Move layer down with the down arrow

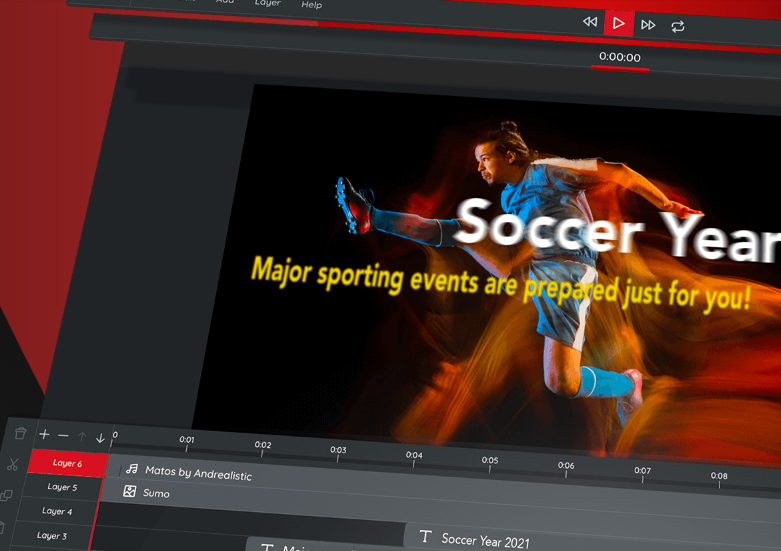coord(100,438)
